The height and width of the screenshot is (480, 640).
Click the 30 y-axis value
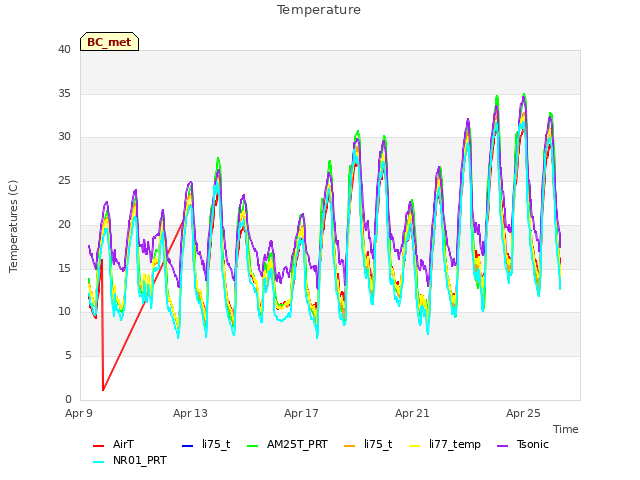click(64, 137)
